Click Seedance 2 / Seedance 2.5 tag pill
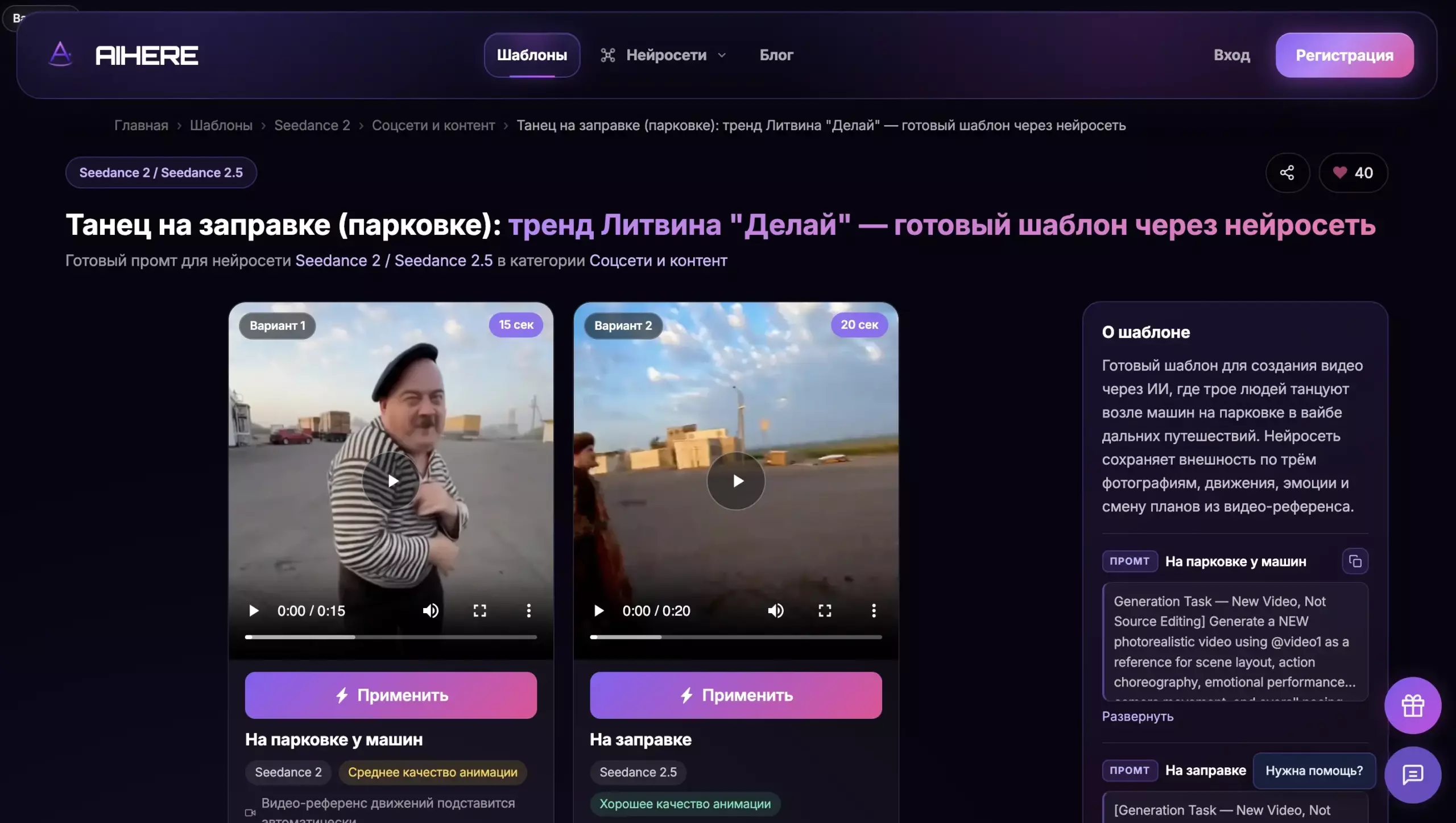This screenshot has height=823, width=1456. tap(161, 172)
